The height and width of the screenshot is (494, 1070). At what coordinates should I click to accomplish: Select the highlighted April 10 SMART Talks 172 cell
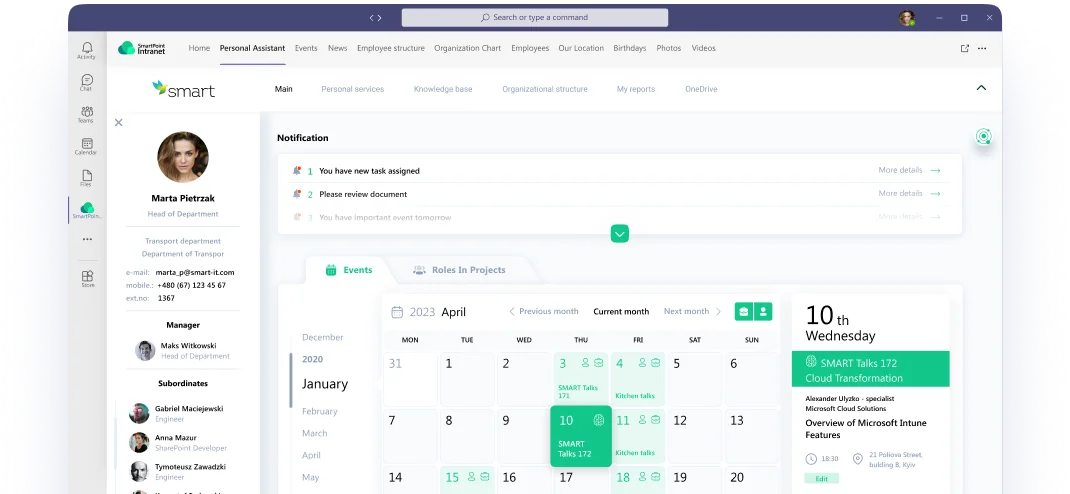(x=581, y=437)
